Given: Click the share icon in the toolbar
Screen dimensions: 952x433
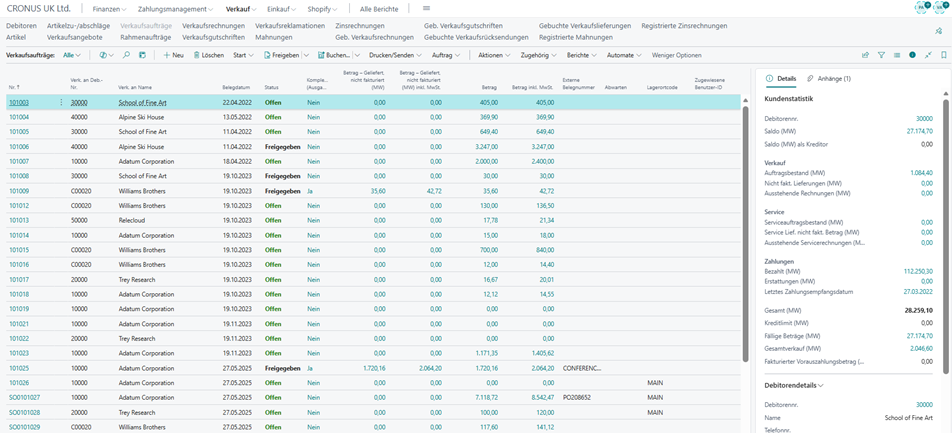Looking at the screenshot, I should (x=866, y=55).
